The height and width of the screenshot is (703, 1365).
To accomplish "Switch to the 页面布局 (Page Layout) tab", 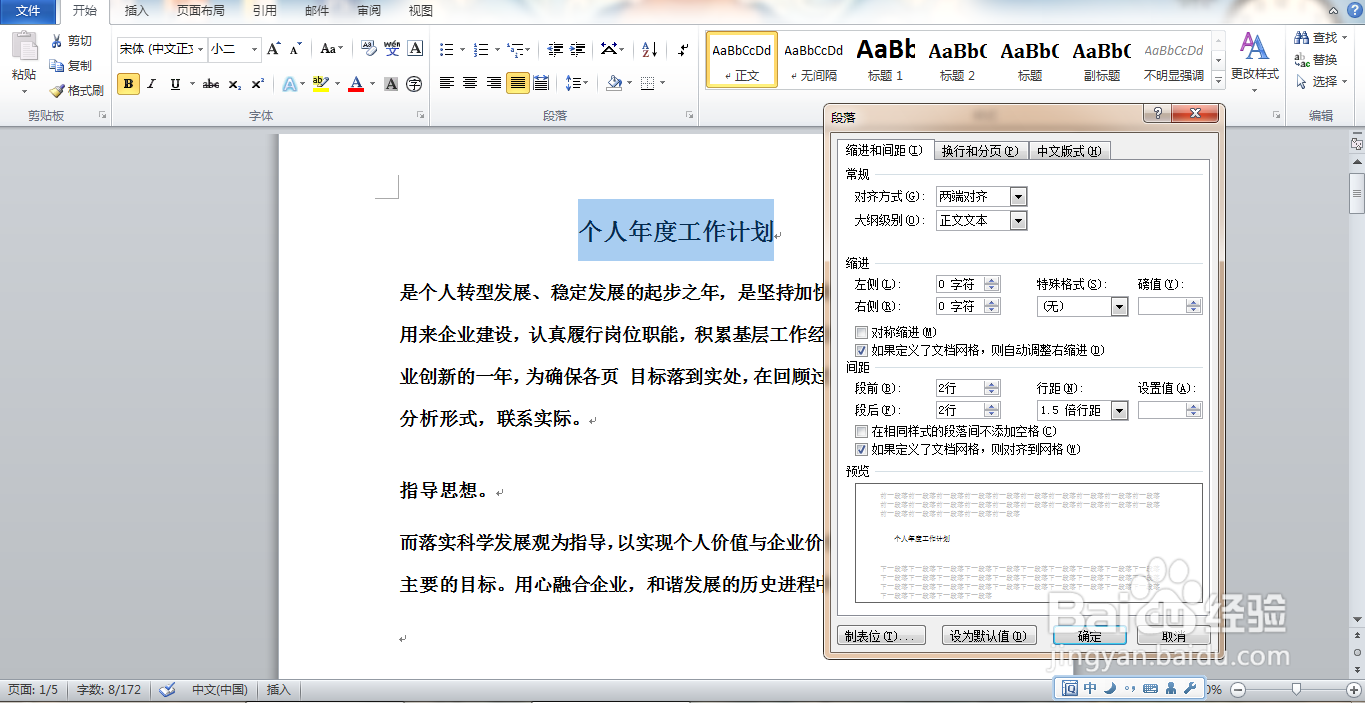I will (x=200, y=11).
